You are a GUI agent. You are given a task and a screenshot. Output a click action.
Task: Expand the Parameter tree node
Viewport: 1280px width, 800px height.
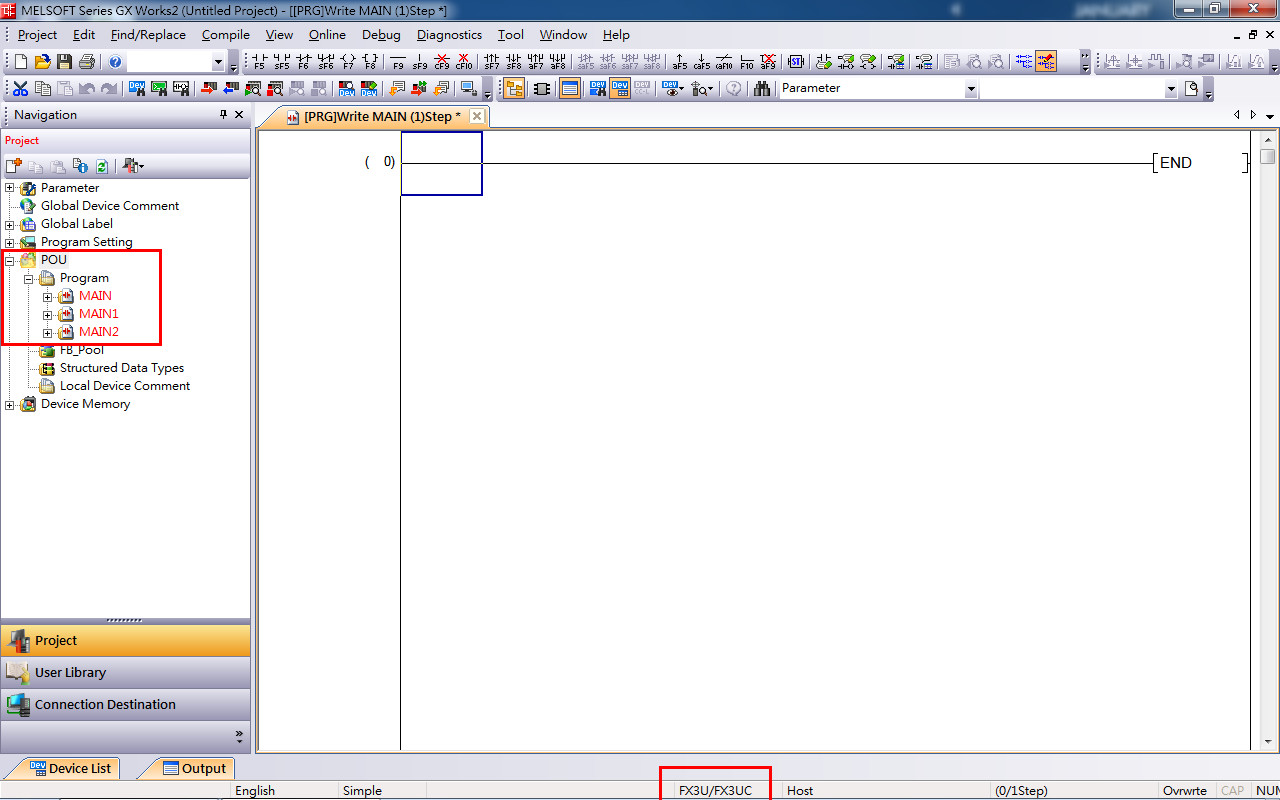pos(10,188)
